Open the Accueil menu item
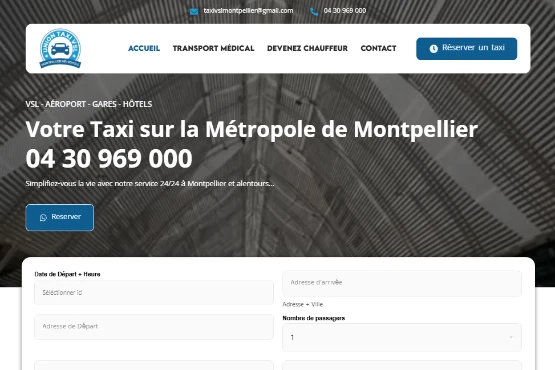This screenshot has height=370, width=555. 144,49
